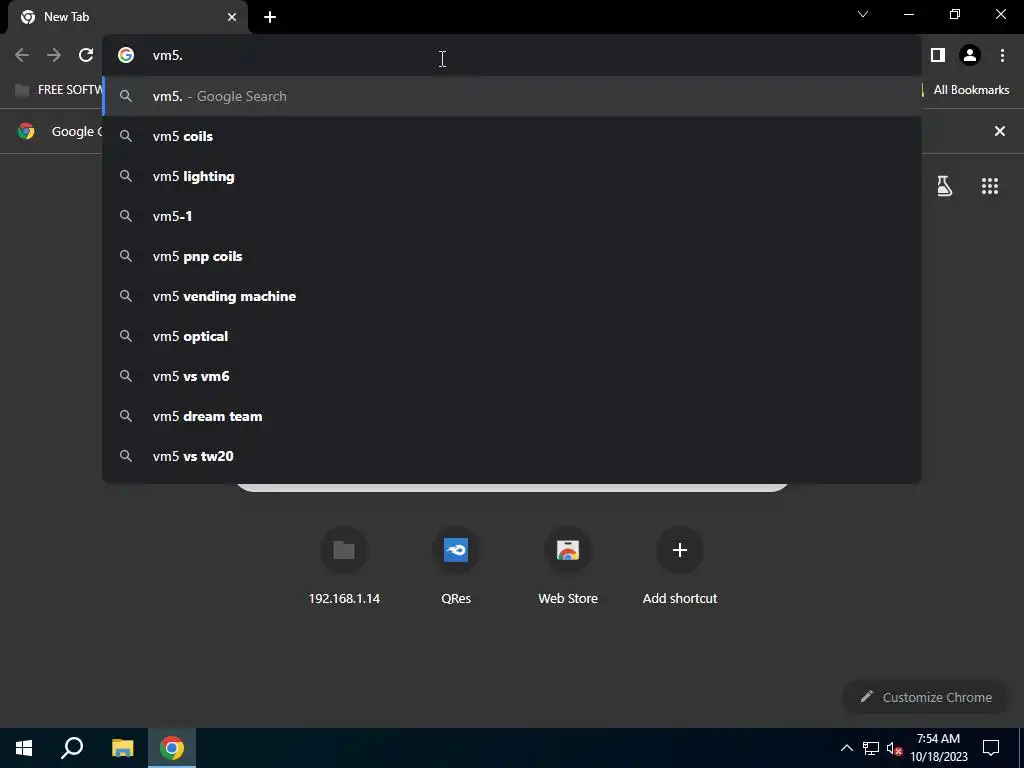Close the New Tab tab
Screen dimensions: 1024x768
[x=232, y=17]
